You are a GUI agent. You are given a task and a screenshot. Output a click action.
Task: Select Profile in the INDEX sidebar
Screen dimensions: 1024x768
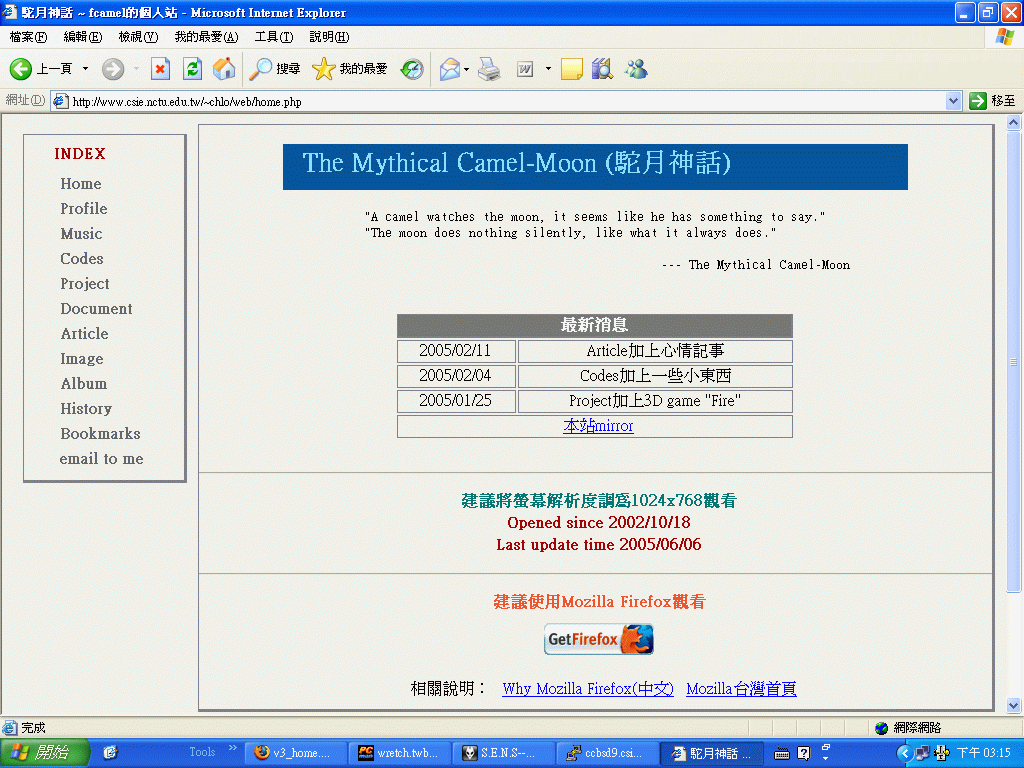pos(84,209)
